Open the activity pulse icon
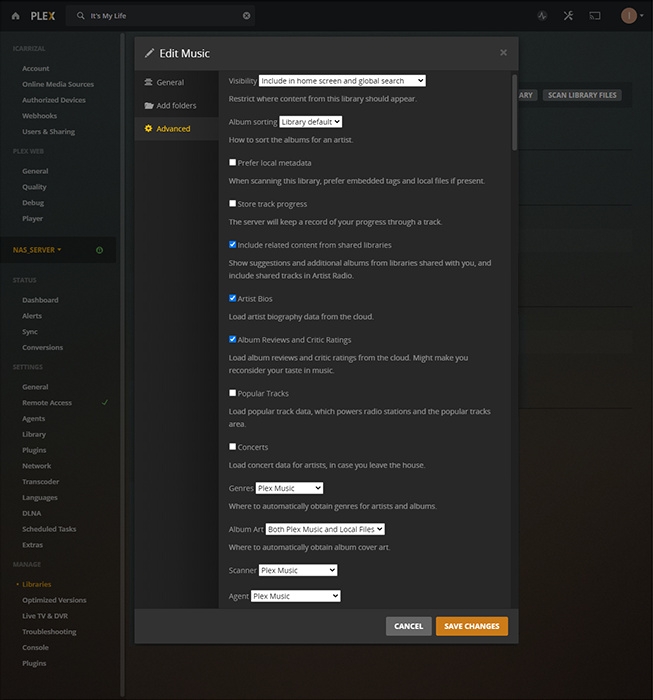Screen dimensions: 653x700 point(542,16)
